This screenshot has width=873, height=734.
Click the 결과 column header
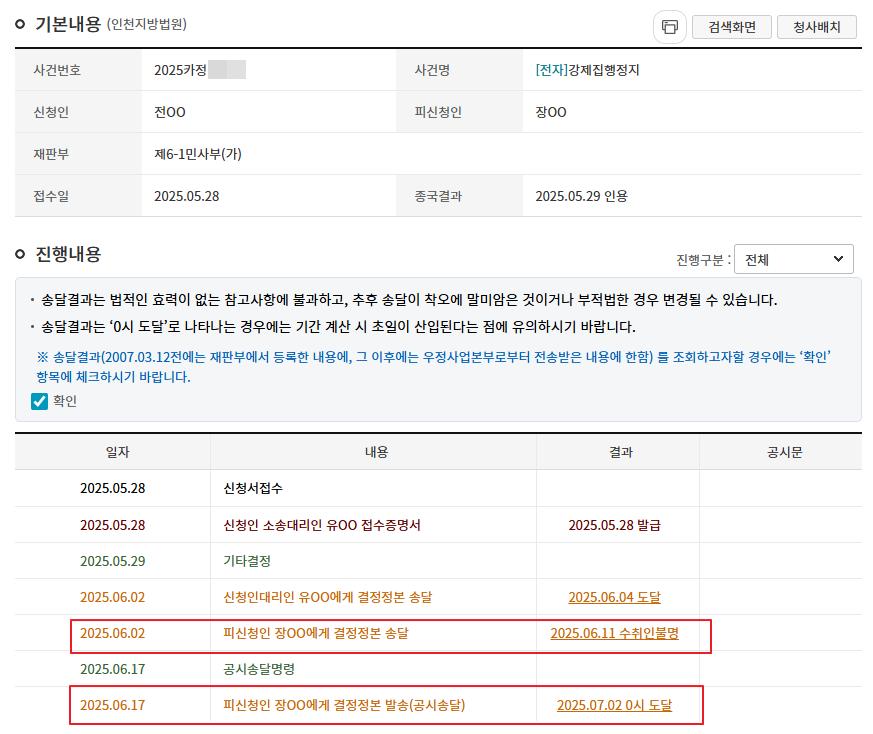tap(620, 452)
